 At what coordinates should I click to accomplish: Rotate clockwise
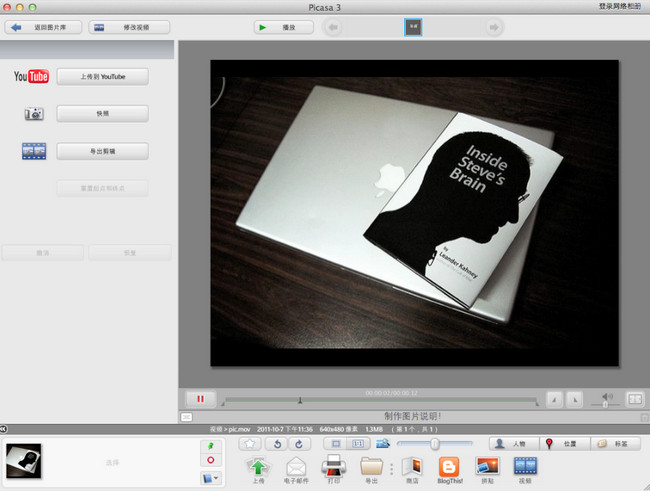pos(299,444)
